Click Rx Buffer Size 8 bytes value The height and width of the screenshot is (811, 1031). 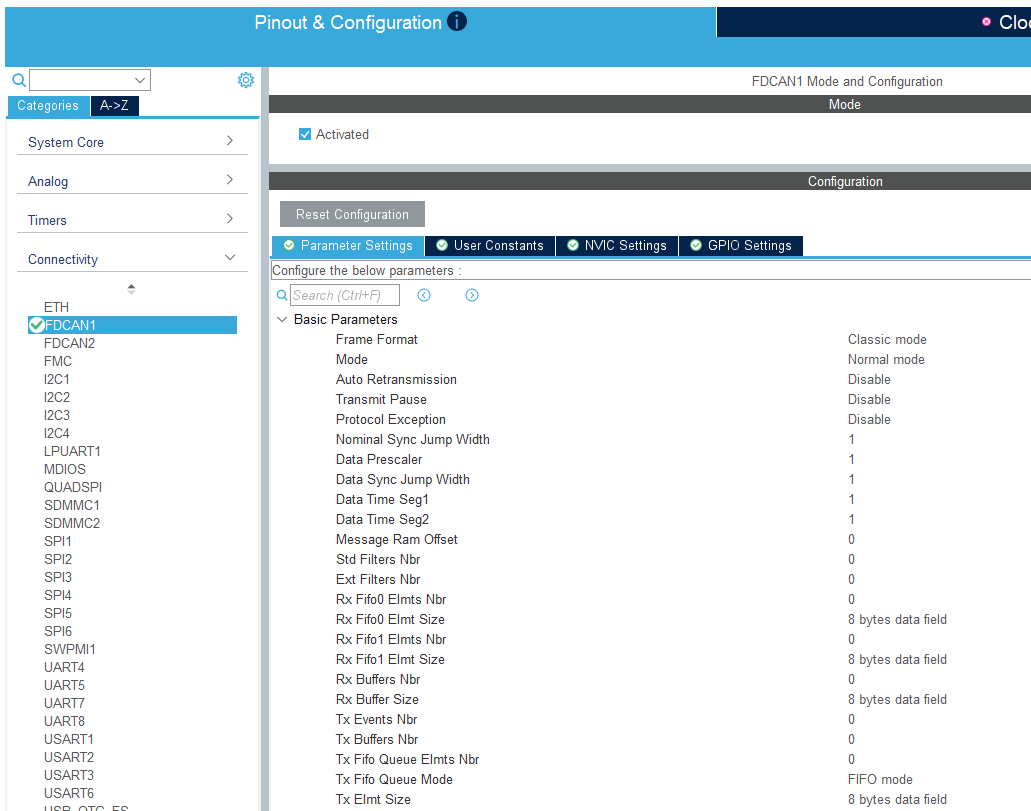[x=897, y=700]
